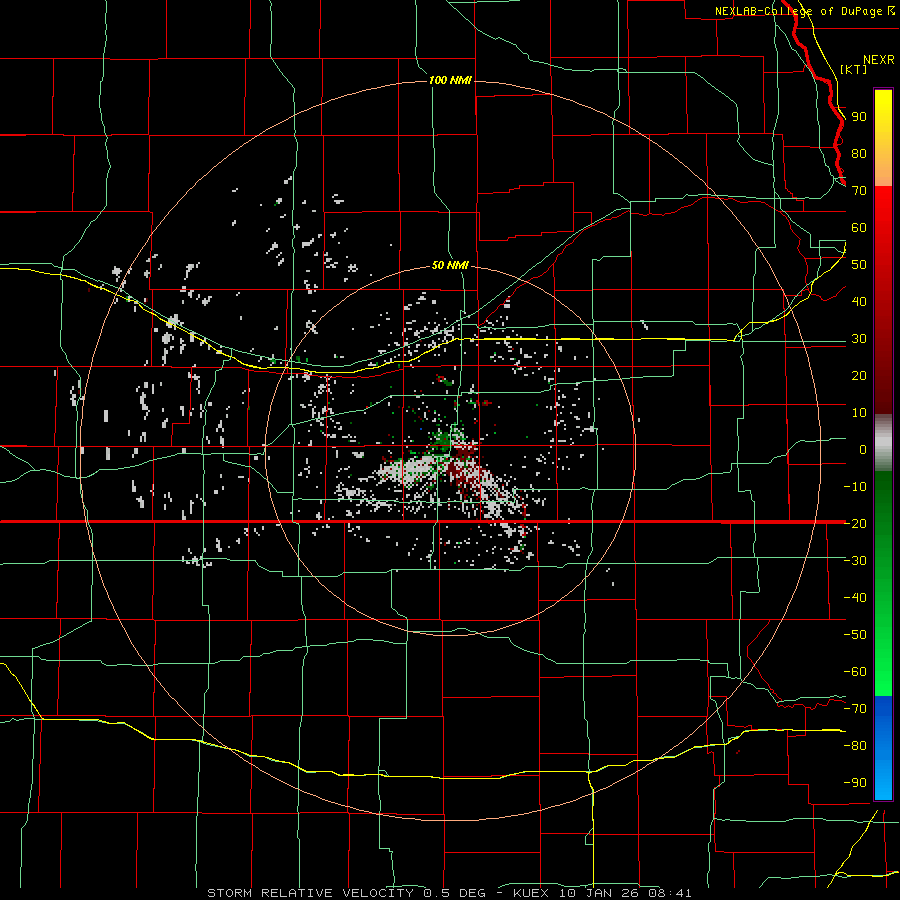Click the Storm Relative Velocity caption text
The height and width of the screenshot is (900, 900).
click(x=449, y=893)
